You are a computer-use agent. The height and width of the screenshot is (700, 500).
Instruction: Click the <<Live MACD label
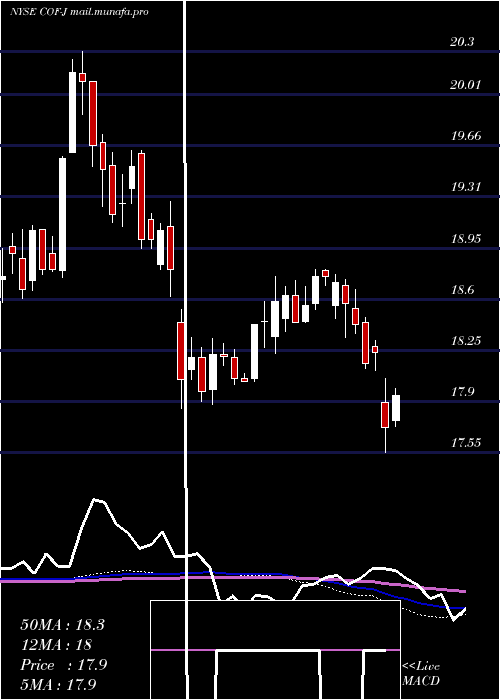point(421,673)
